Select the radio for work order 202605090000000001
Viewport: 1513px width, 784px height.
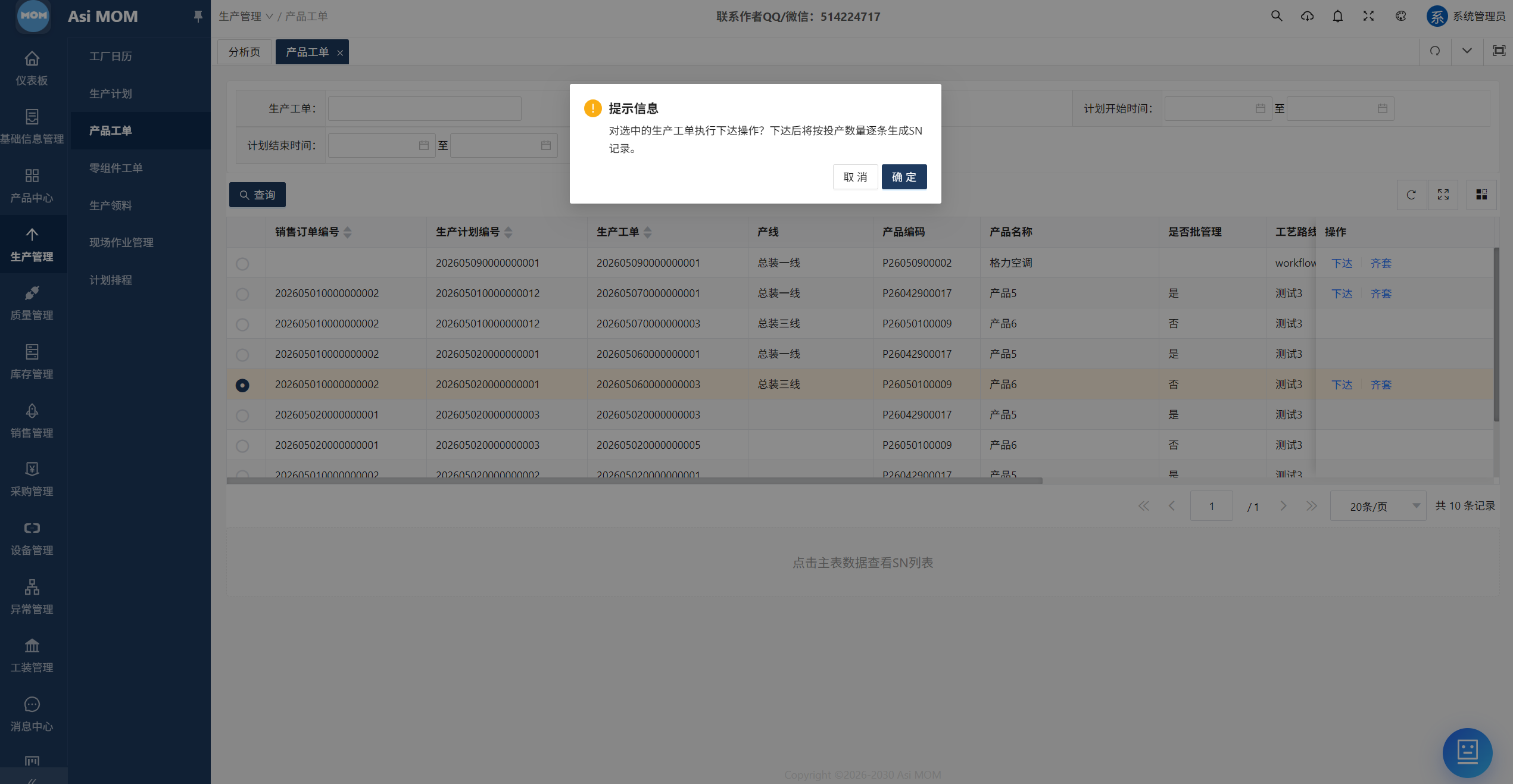point(242,264)
